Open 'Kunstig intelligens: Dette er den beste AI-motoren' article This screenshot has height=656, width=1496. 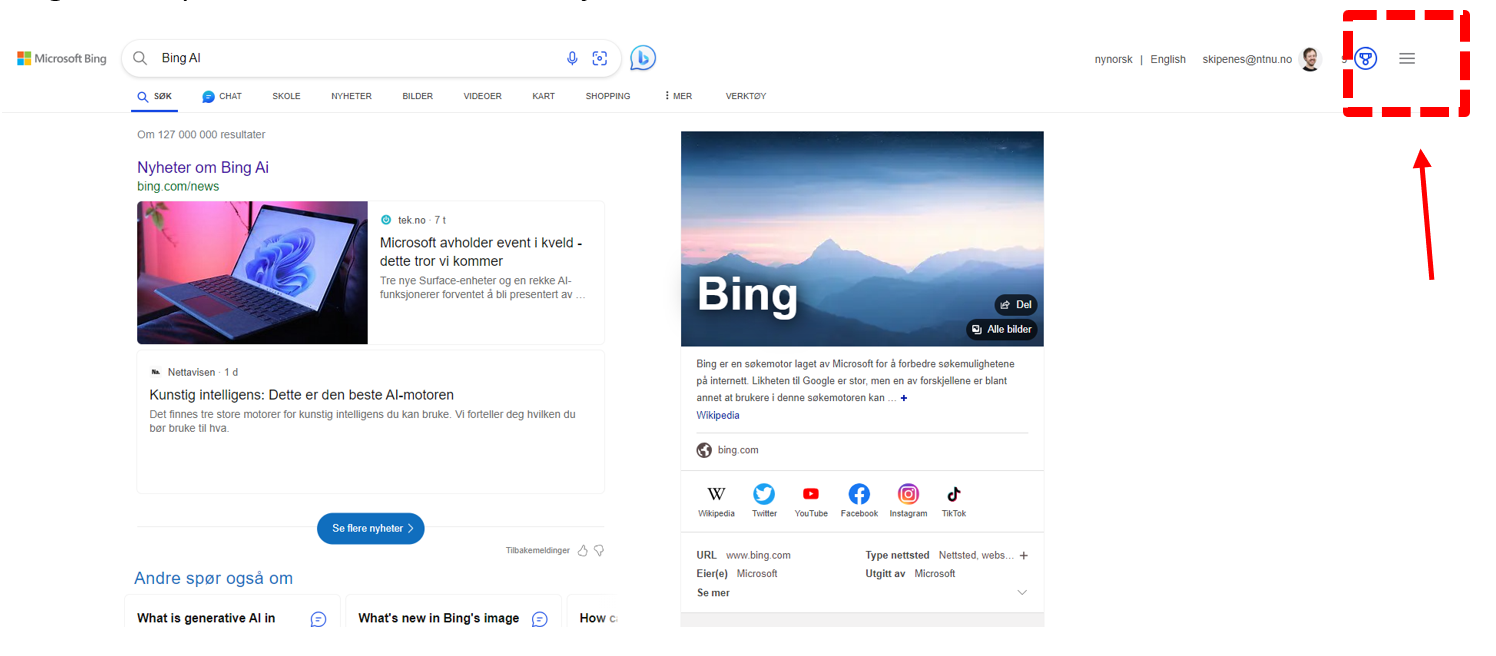302,395
